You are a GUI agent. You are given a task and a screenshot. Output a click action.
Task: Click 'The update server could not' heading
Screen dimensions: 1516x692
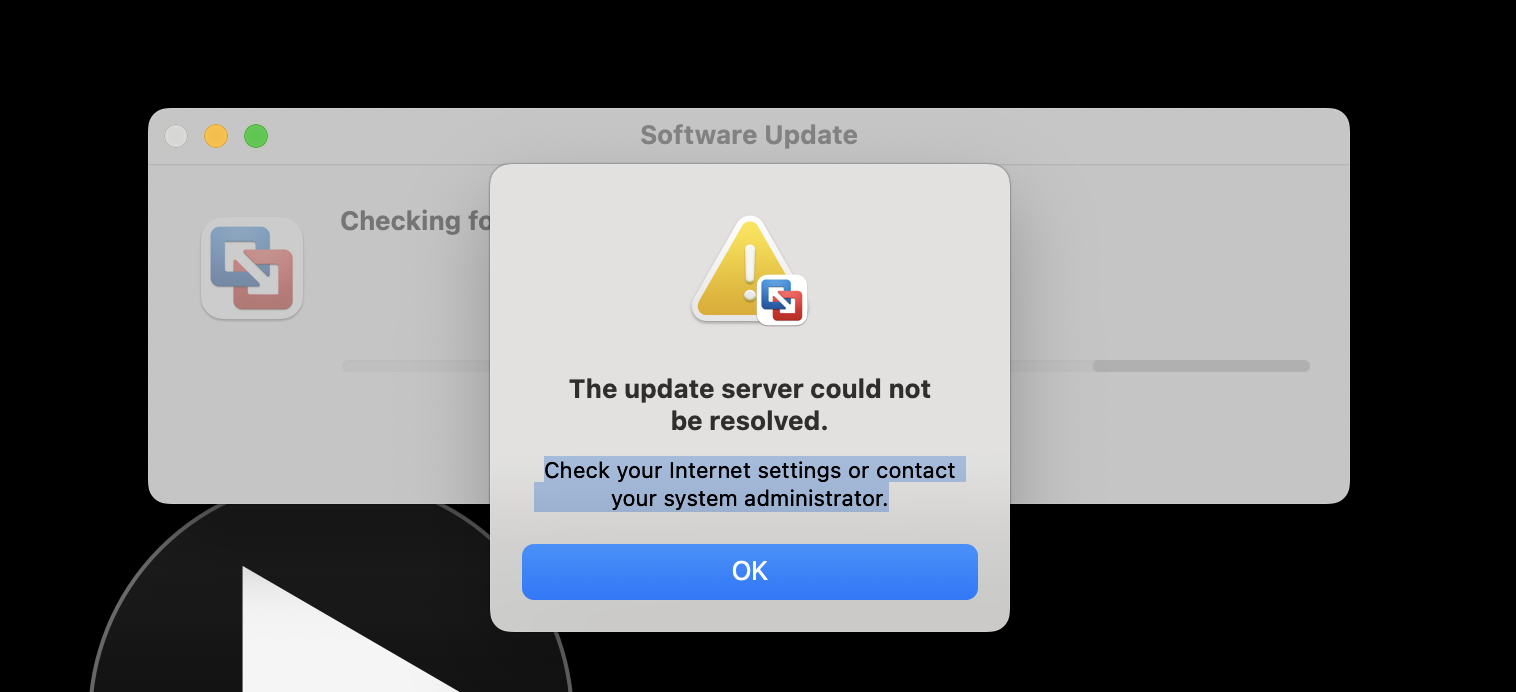click(750, 389)
